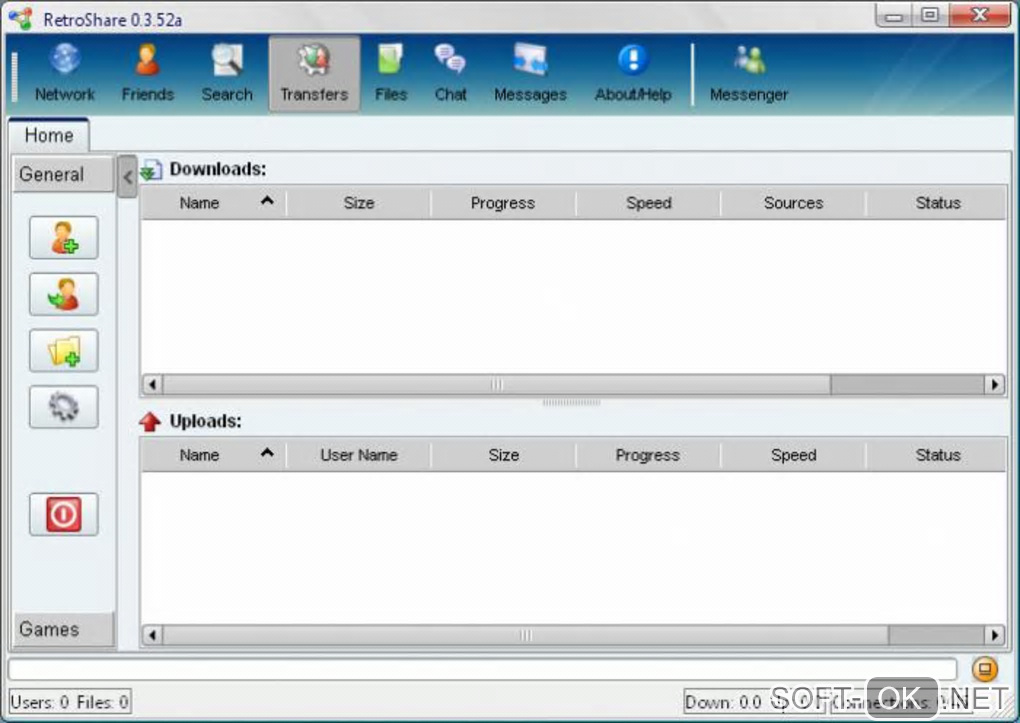Open the General sidebar section
The height and width of the screenshot is (723, 1020).
tap(63, 174)
